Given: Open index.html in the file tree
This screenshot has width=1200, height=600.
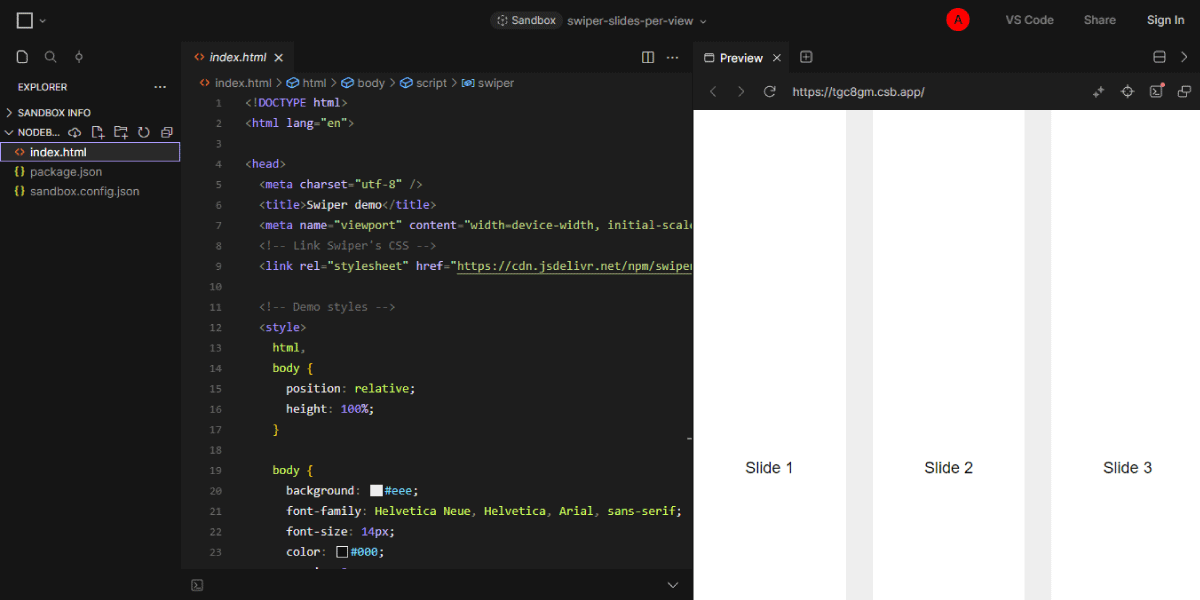Looking at the screenshot, I should click(90, 152).
